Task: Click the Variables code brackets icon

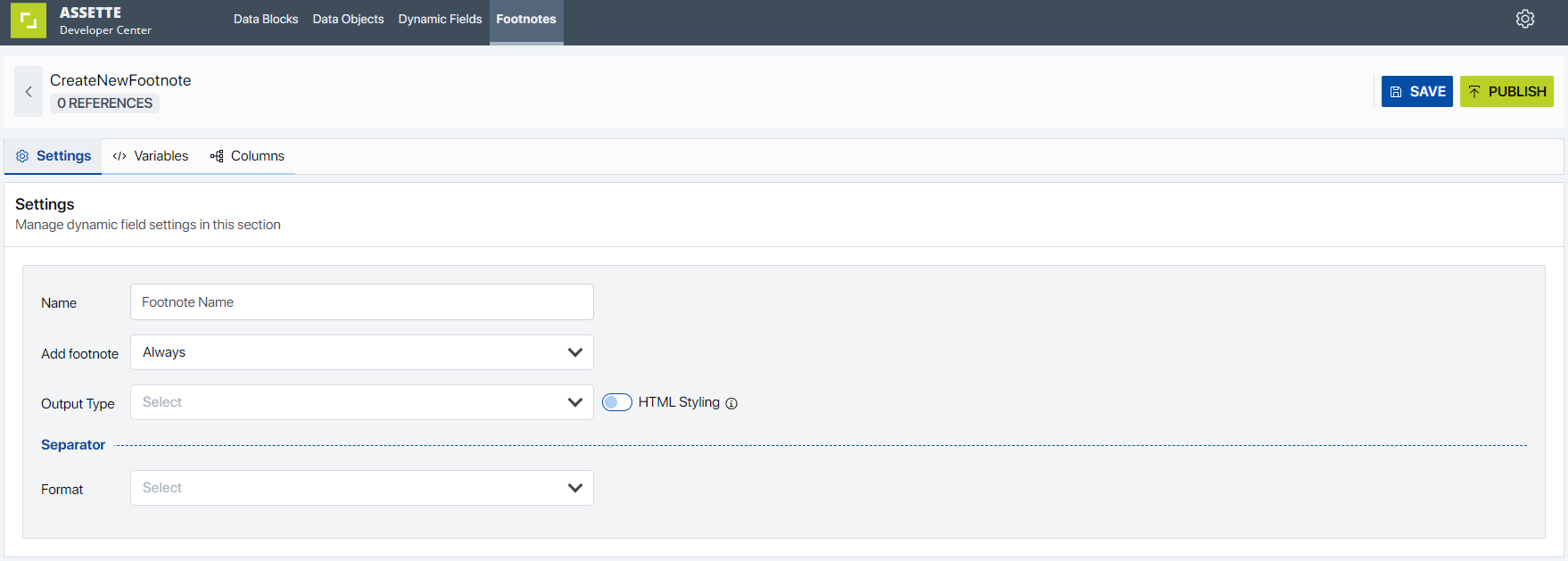Action: [120, 156]
